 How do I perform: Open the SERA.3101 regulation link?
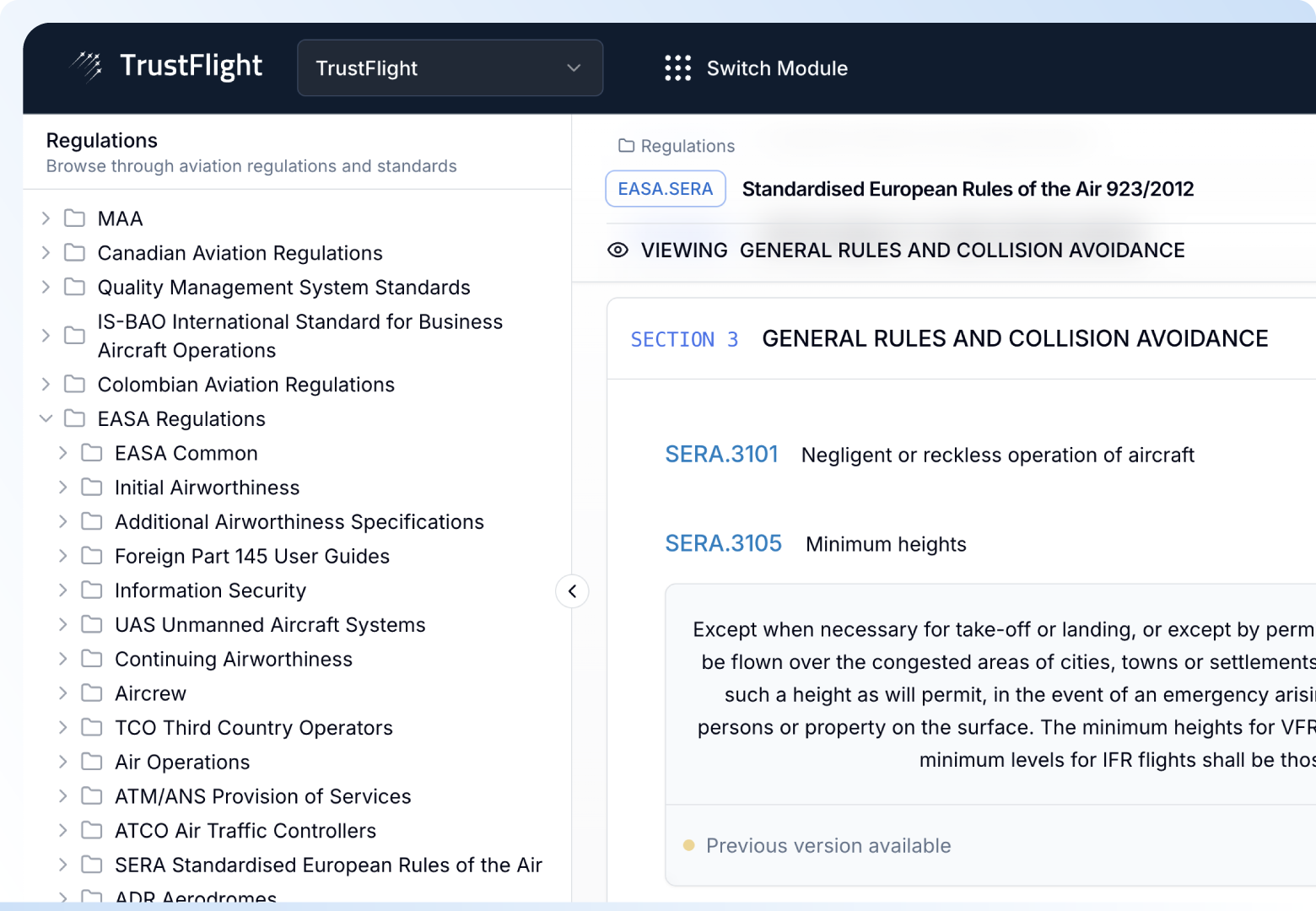(721, 455)
